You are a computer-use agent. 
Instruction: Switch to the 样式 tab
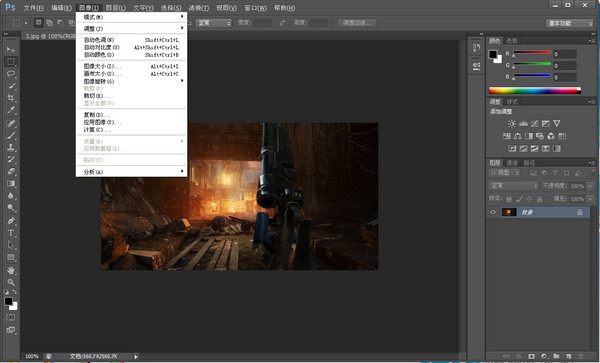point(512,102)
